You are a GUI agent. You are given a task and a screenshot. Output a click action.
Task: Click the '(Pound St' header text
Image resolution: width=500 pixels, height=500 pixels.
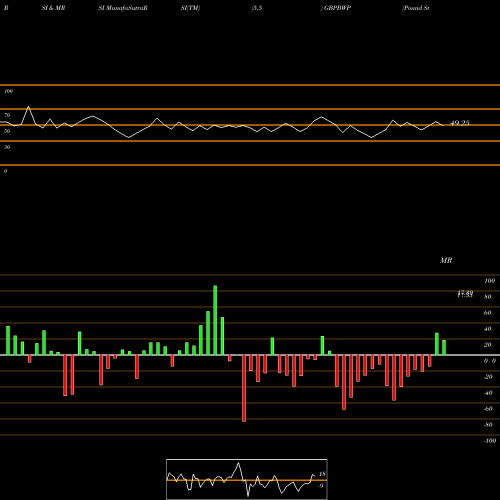click(x=416, y=8)
